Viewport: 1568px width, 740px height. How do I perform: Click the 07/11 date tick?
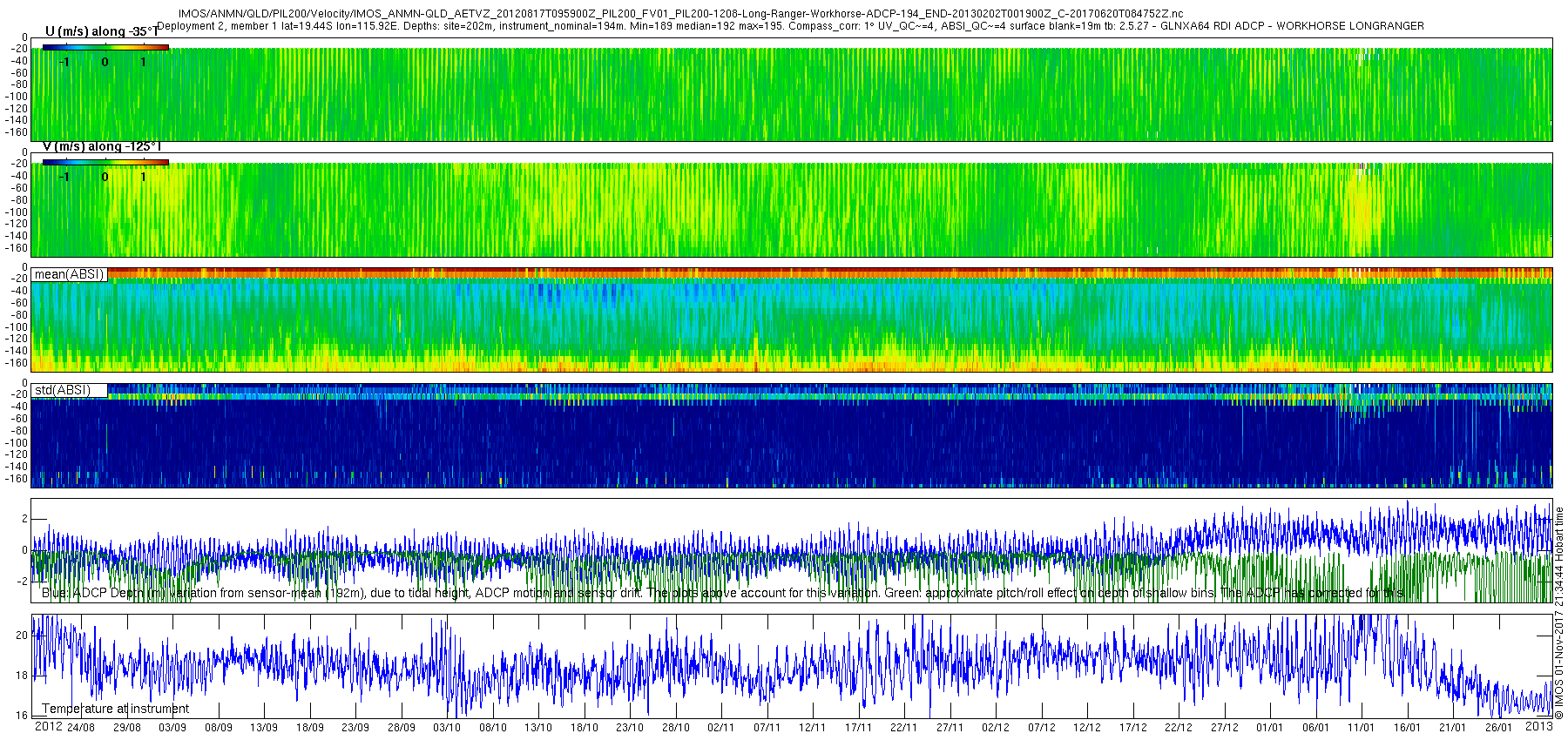click(x=767, y=728)
